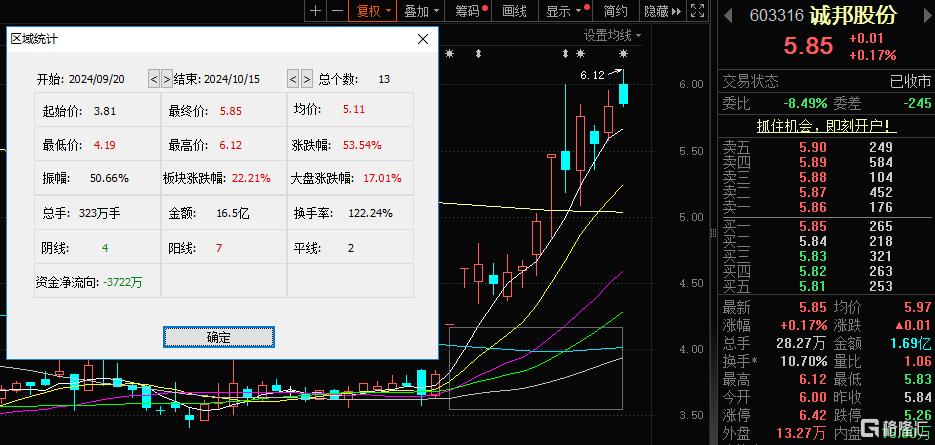This screenshot has height=445, width=935.
Task: Click 涨停 price 6.42
Action: [812, 415]
